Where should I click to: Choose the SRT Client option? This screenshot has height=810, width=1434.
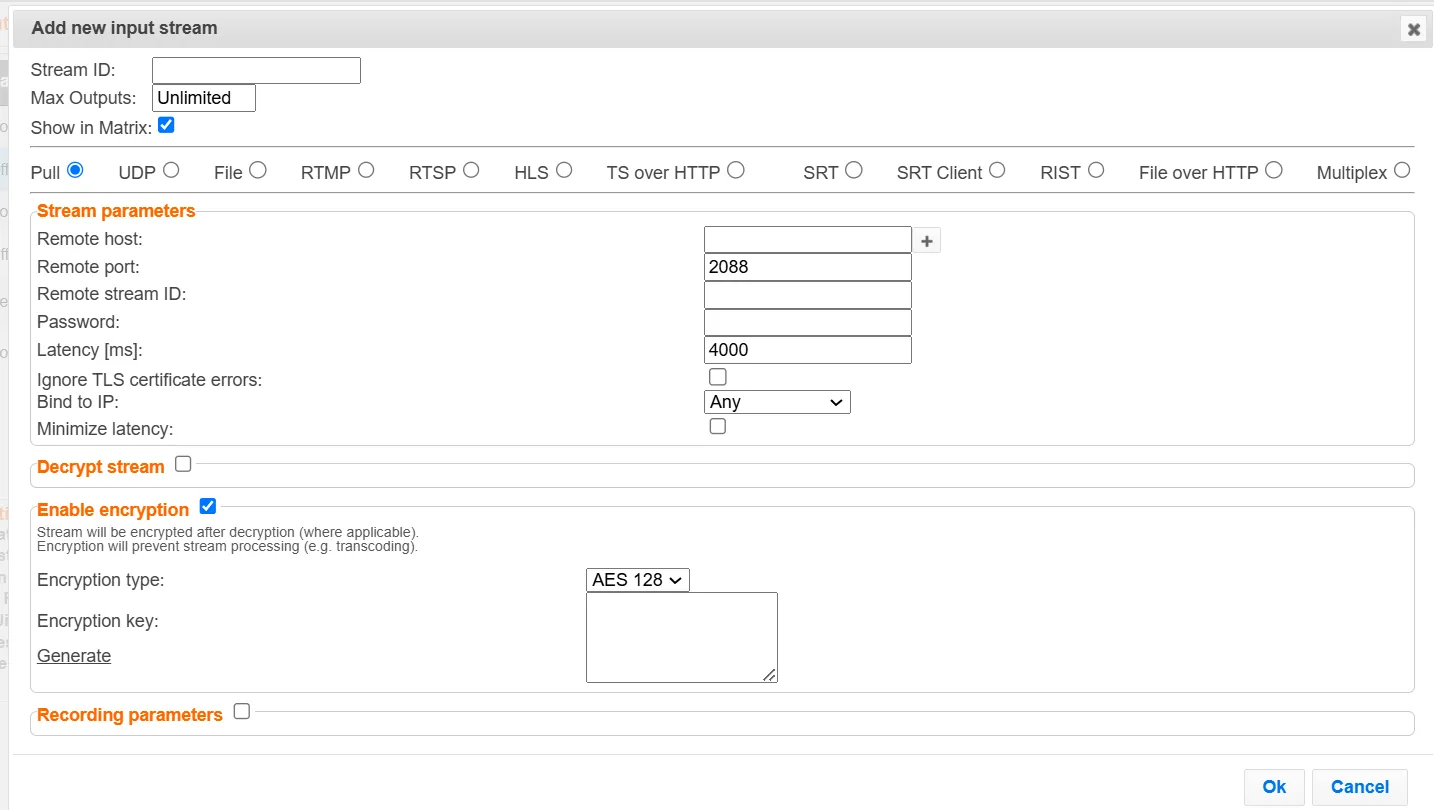(x=997, y=170)
